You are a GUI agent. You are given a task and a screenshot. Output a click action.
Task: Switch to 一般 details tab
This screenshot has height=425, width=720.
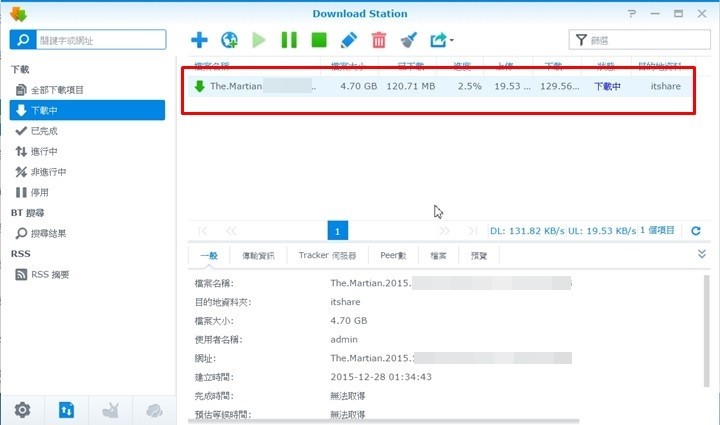coord(209,256)
